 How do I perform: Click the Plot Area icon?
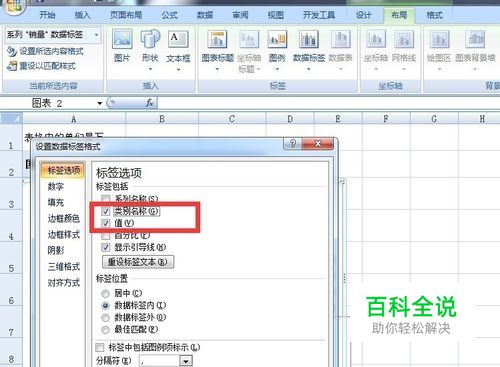pyautogui.click(x=439, y=39)
